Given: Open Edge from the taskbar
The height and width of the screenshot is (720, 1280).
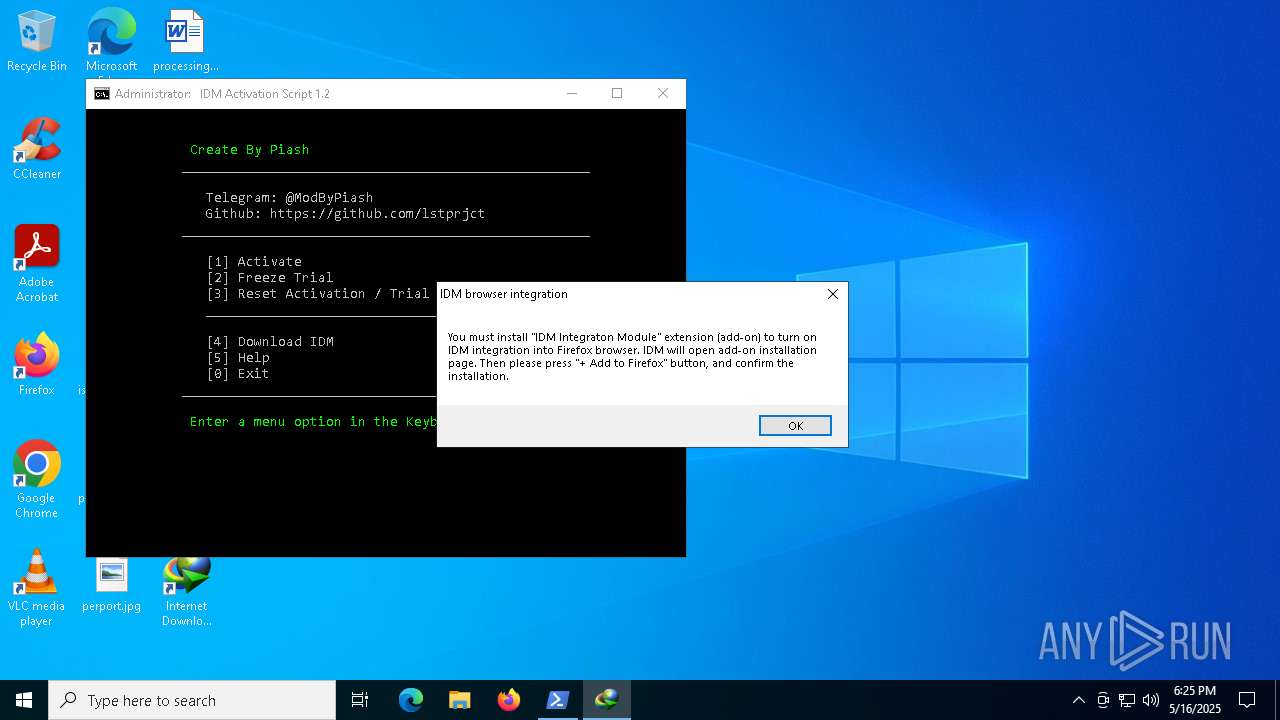Looking at the screenshot, I should click(411, 700).
